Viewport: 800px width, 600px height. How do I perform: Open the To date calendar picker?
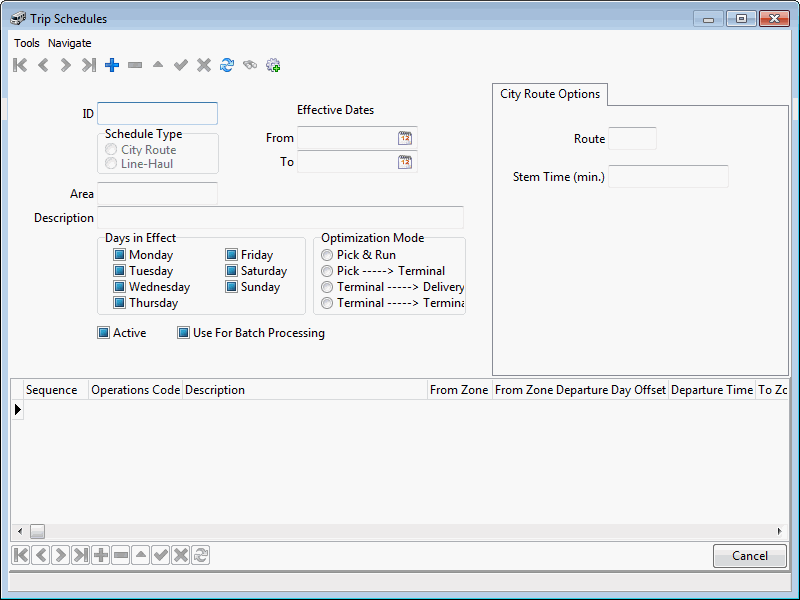(x=405, y=162)
